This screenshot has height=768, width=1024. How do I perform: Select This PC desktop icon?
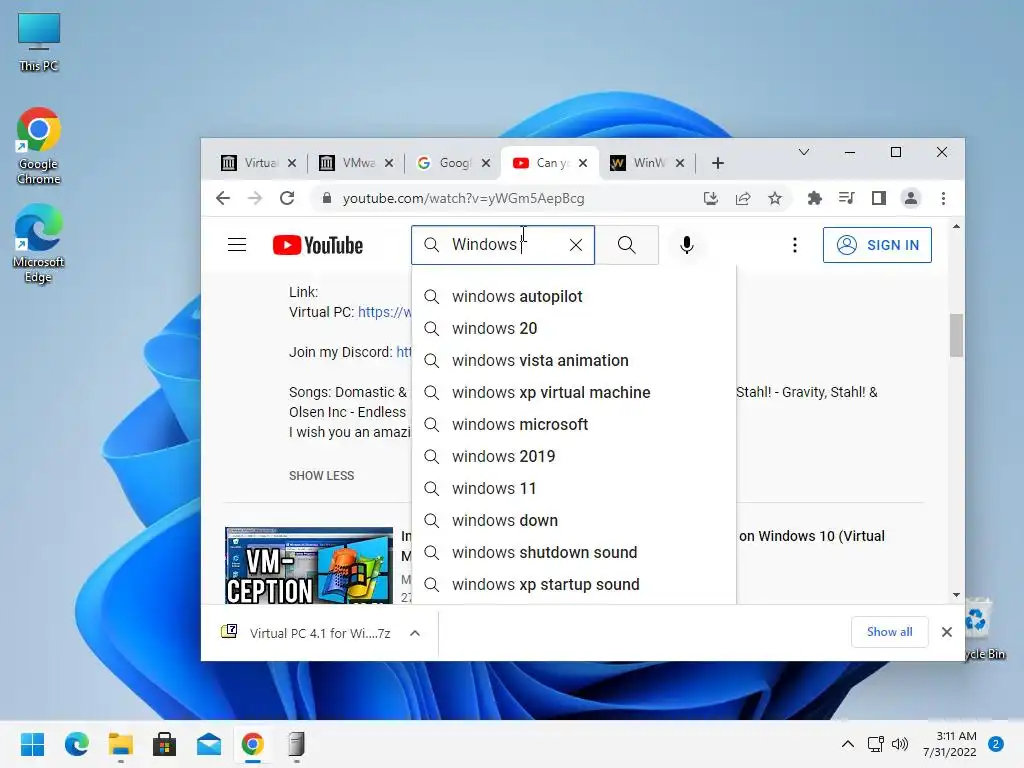(39, 42)
